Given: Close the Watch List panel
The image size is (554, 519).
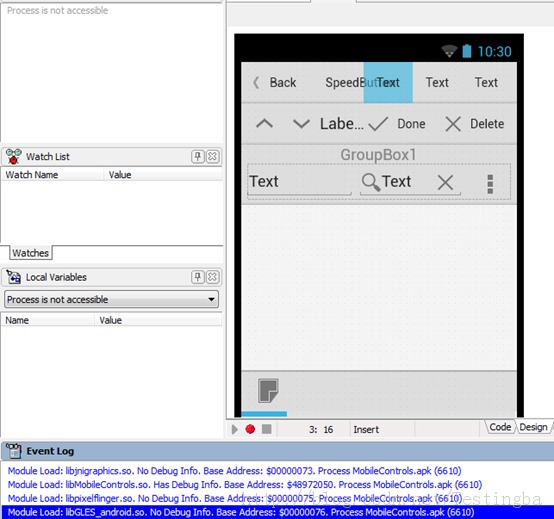Looking at the screenshot, I should point(212,156).
